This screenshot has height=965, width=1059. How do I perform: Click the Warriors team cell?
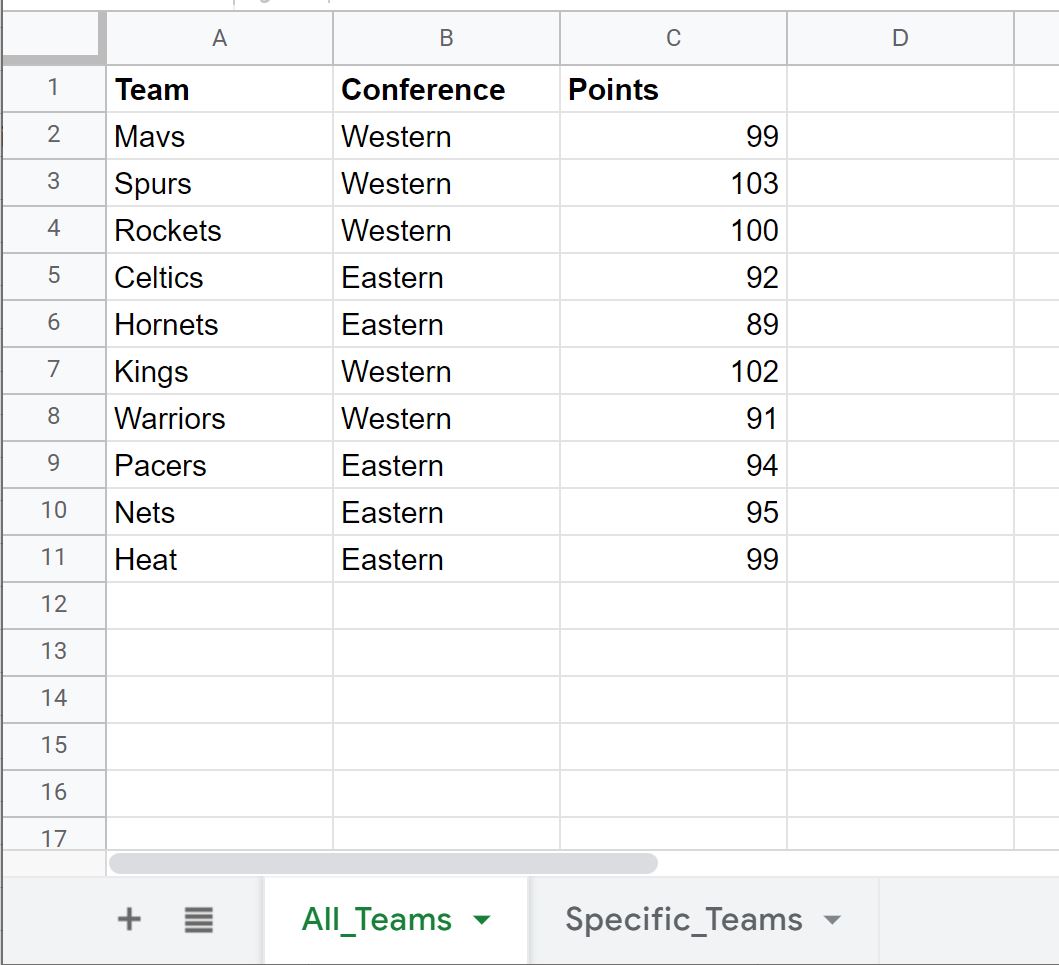(219, 418)
